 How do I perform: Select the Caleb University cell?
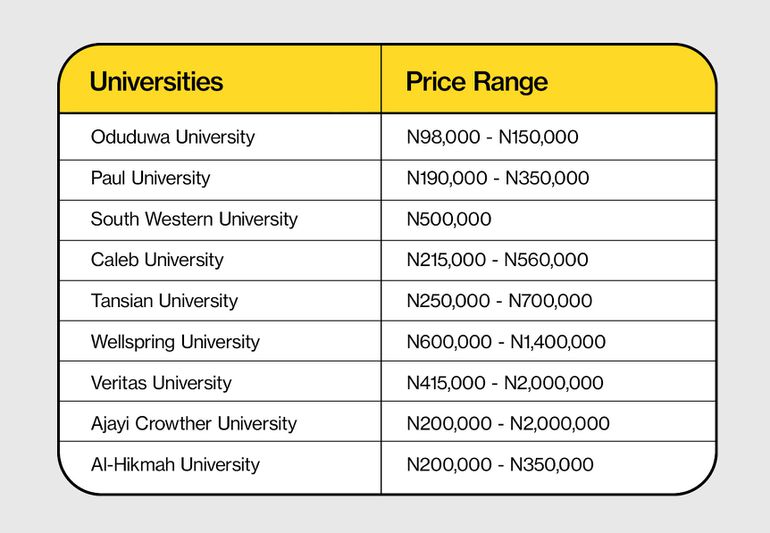pyautogui.click(x=157, y=260)
